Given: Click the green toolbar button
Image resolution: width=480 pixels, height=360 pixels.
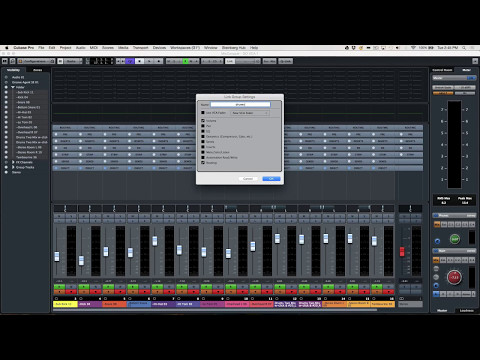Looking at the screenshot, I should click(x=186, y=61).
